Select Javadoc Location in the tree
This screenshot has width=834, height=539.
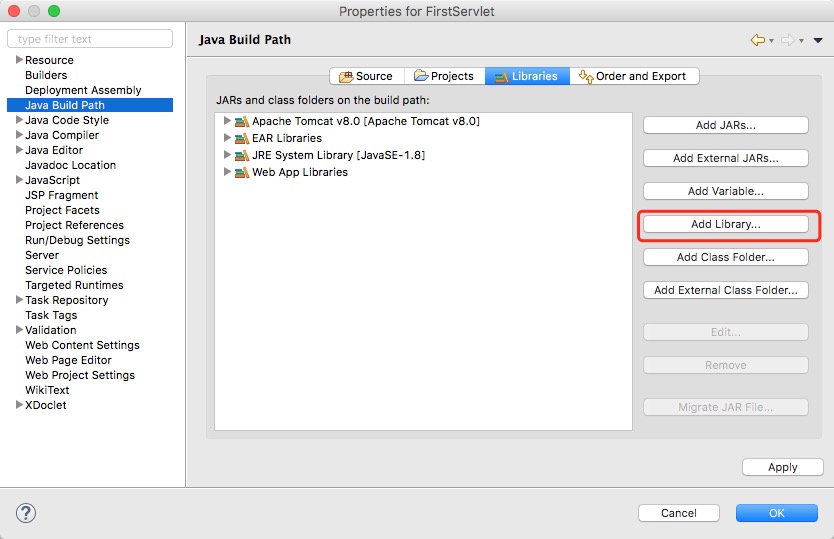pos(70,165)
